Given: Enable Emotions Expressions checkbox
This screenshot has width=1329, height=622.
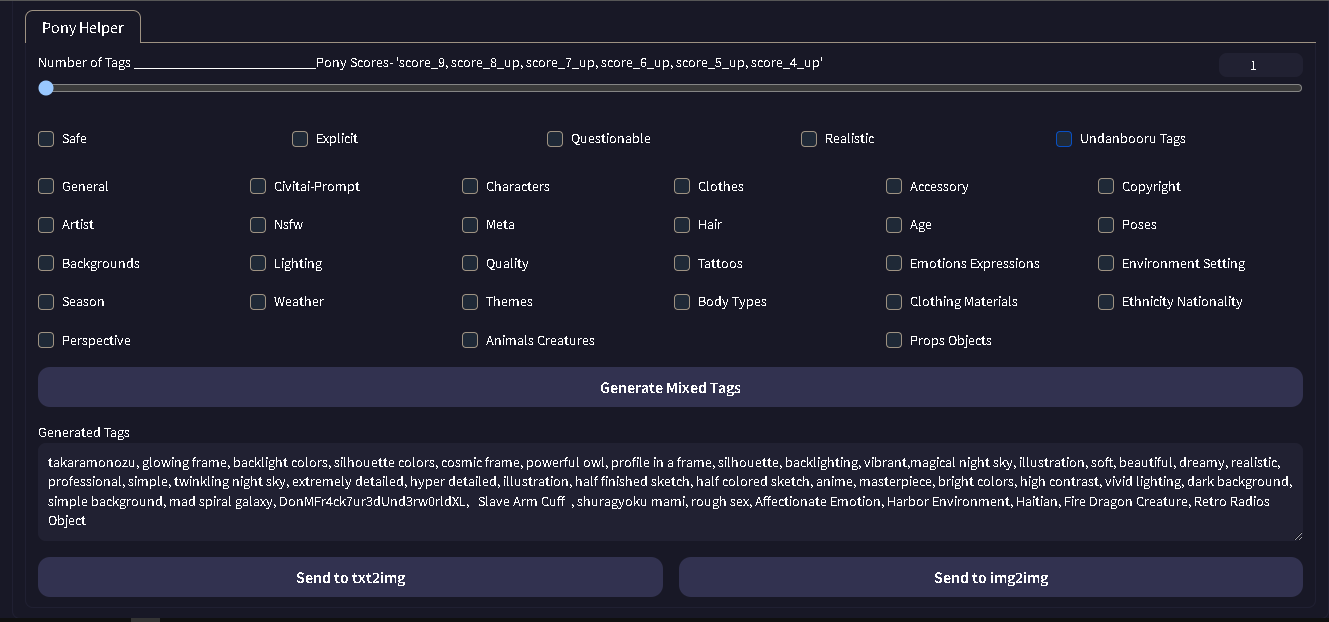Looking at the screenshot, I should click(894, 264).
